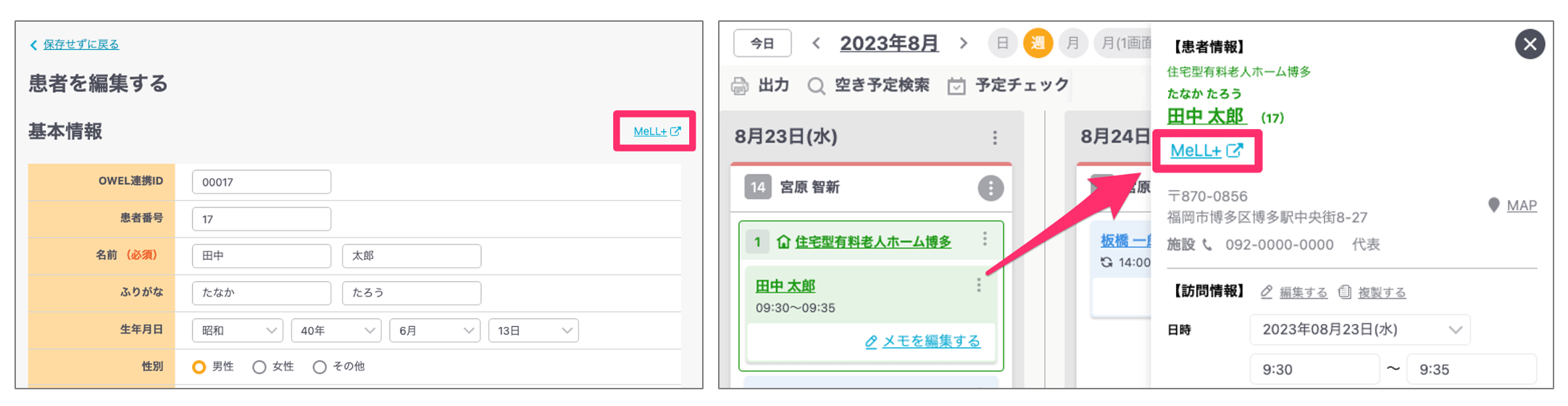Open the 昭和 era dropdown
The height and width of the screenshot is (406, 1568).
point(237,331)
